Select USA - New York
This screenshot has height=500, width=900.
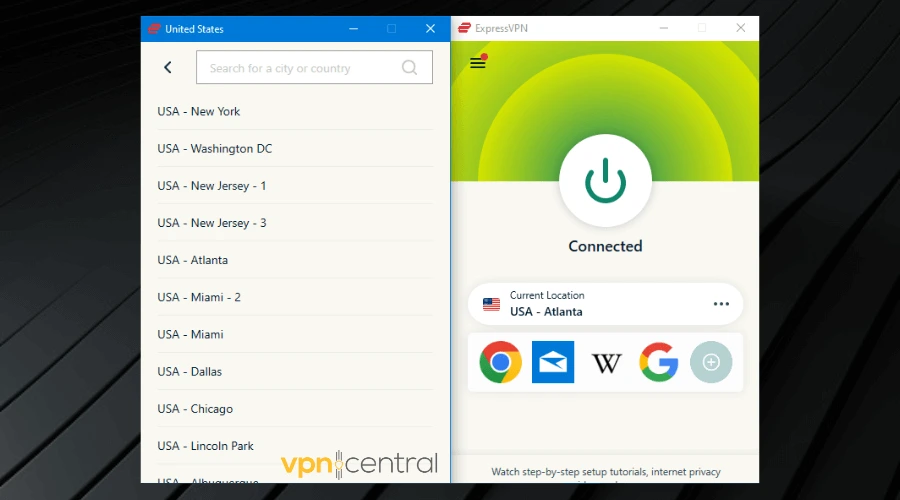click(x=295, y=111)
